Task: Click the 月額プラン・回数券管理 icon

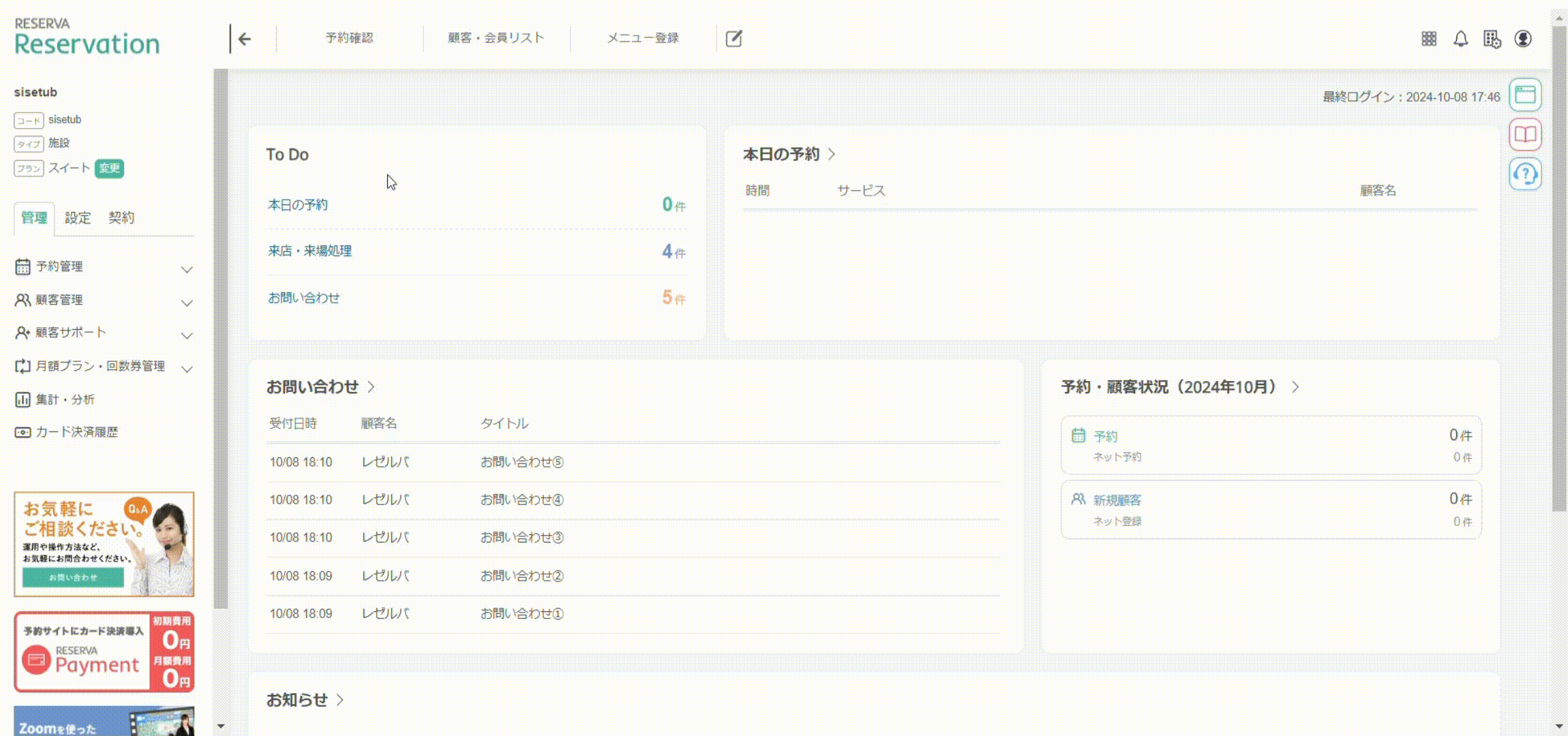Action: pyautogui.click(x=22, y=366)
